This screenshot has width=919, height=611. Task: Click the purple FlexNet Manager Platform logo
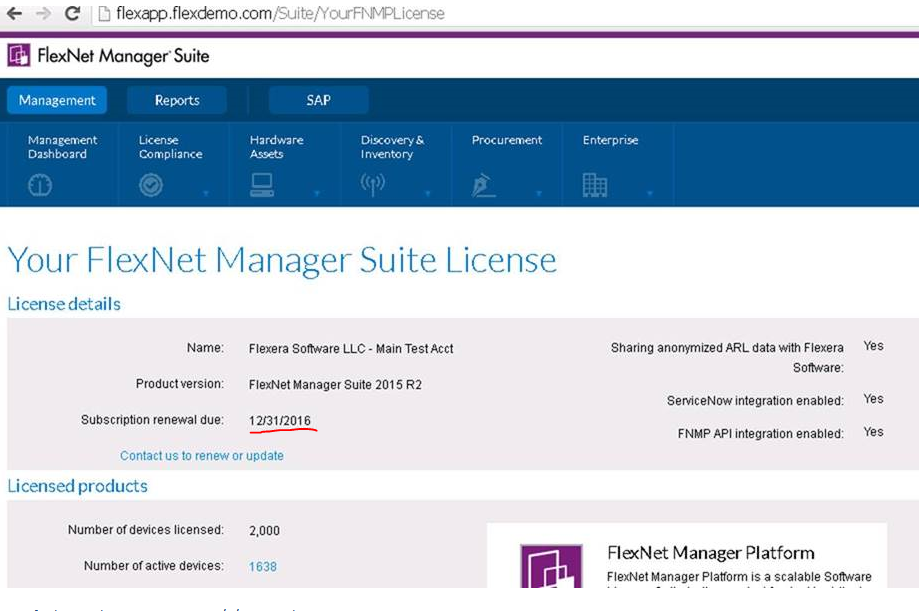(x=551, y=566)
